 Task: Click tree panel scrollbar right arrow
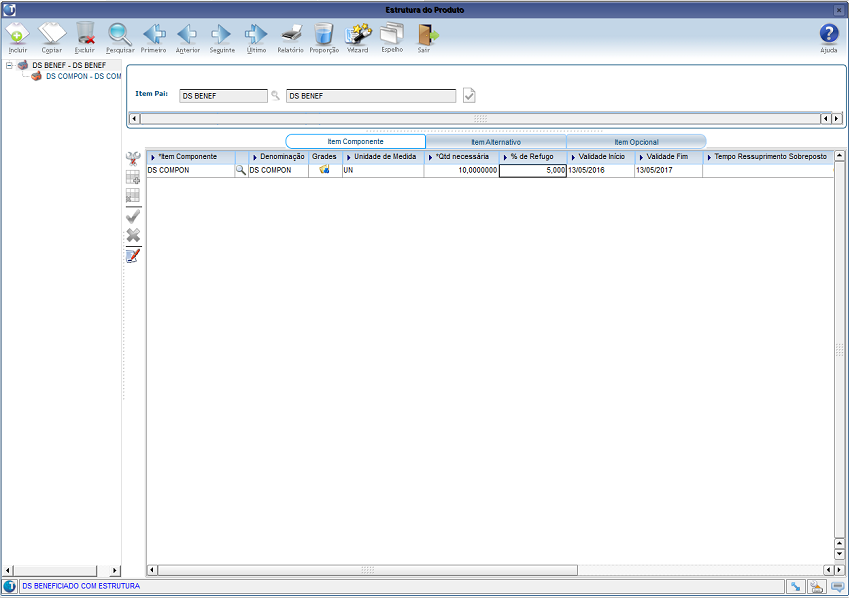click(x=114, y=570)
